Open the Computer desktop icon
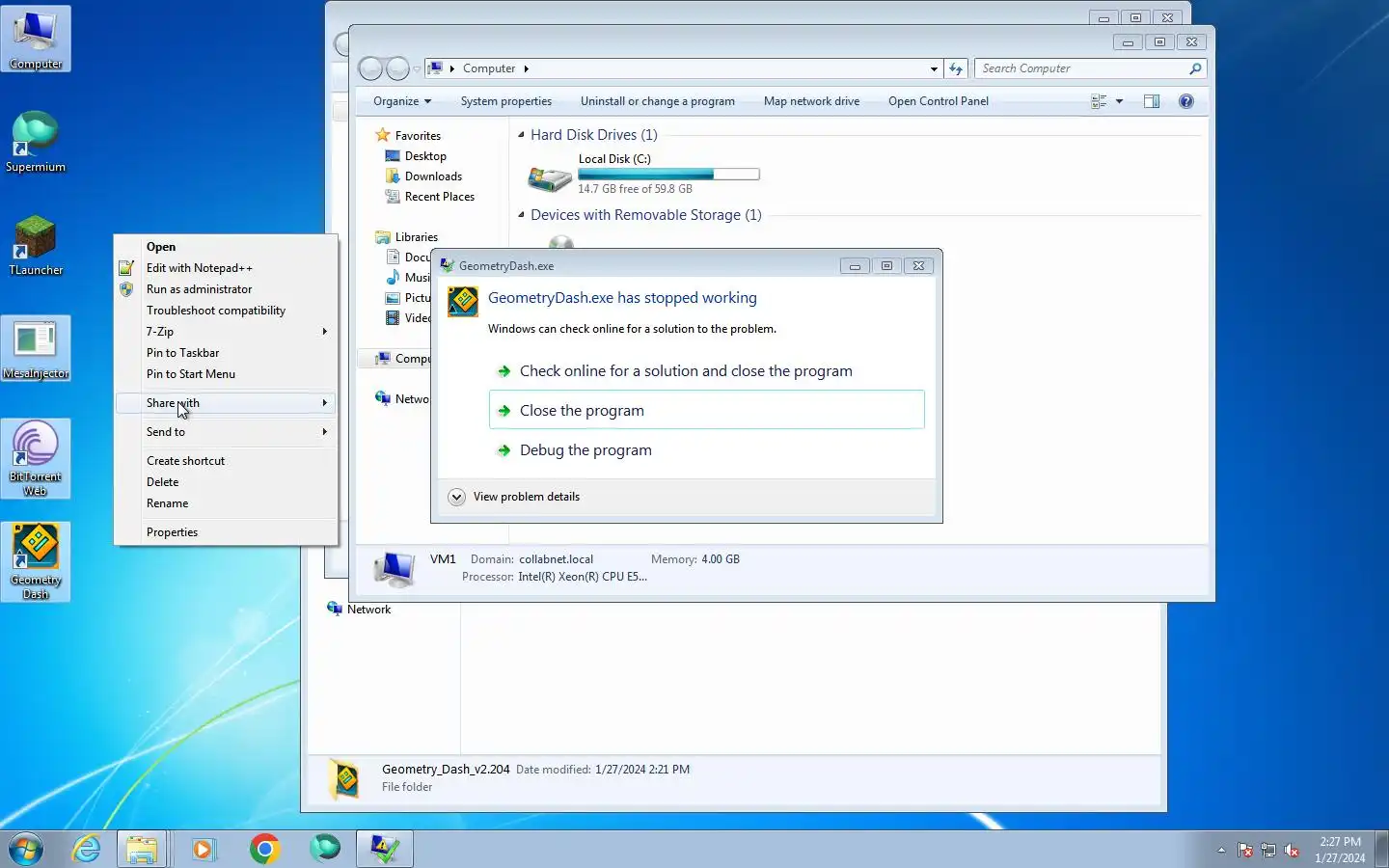The width and height of the screenshot is (1389, 868). [x=36, y=39]
